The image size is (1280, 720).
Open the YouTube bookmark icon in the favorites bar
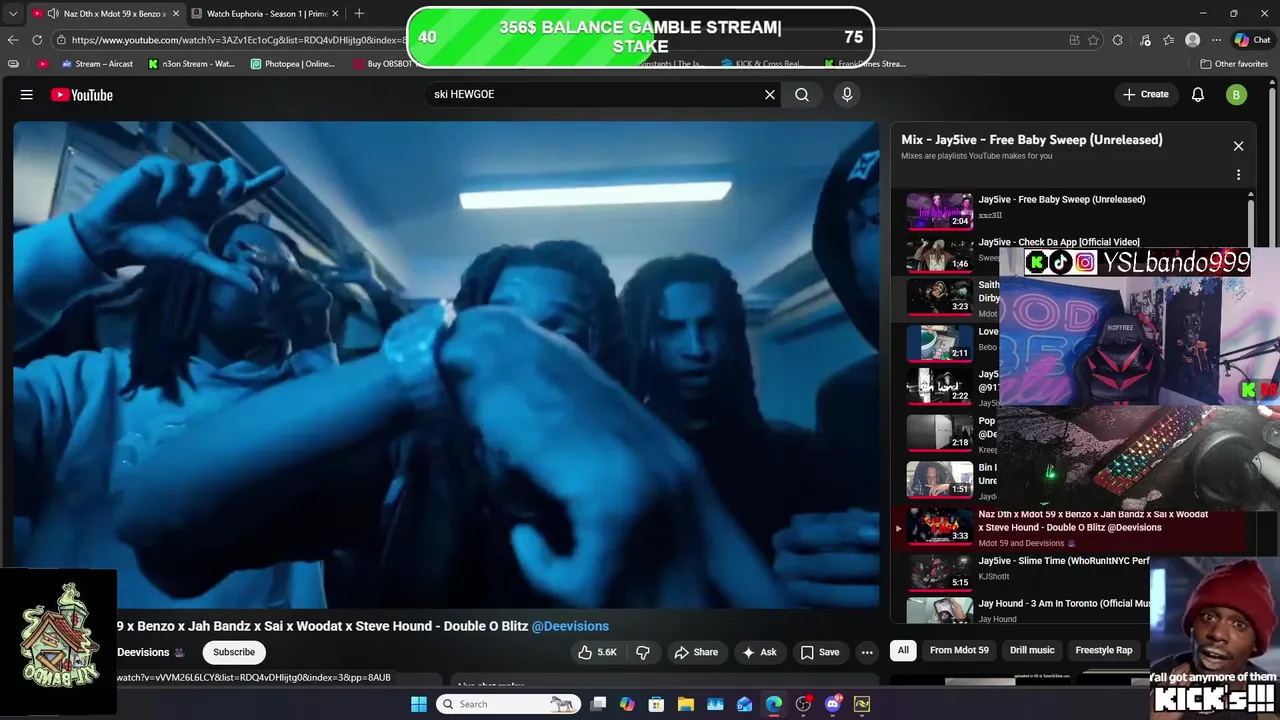[42, 63]
